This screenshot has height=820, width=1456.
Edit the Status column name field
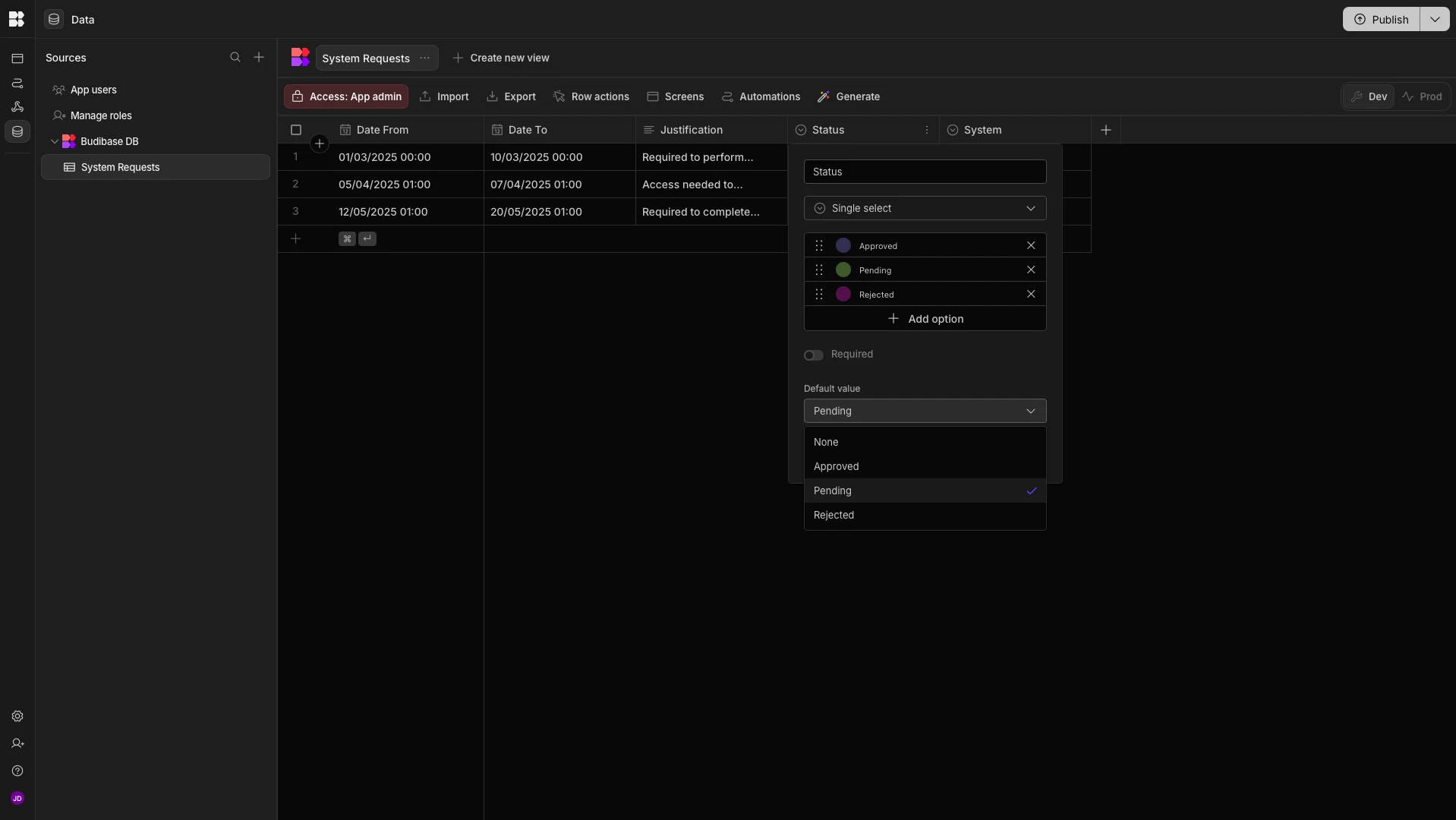point(925,172)
